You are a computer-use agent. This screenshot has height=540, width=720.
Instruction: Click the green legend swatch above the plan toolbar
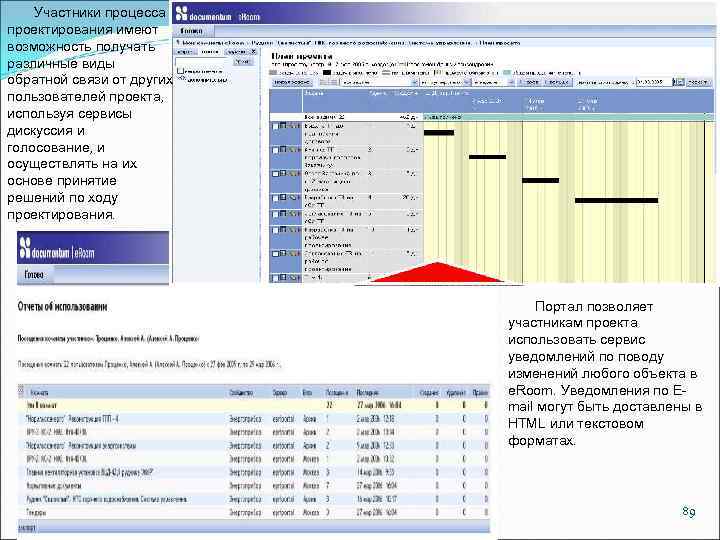point(507,73)
